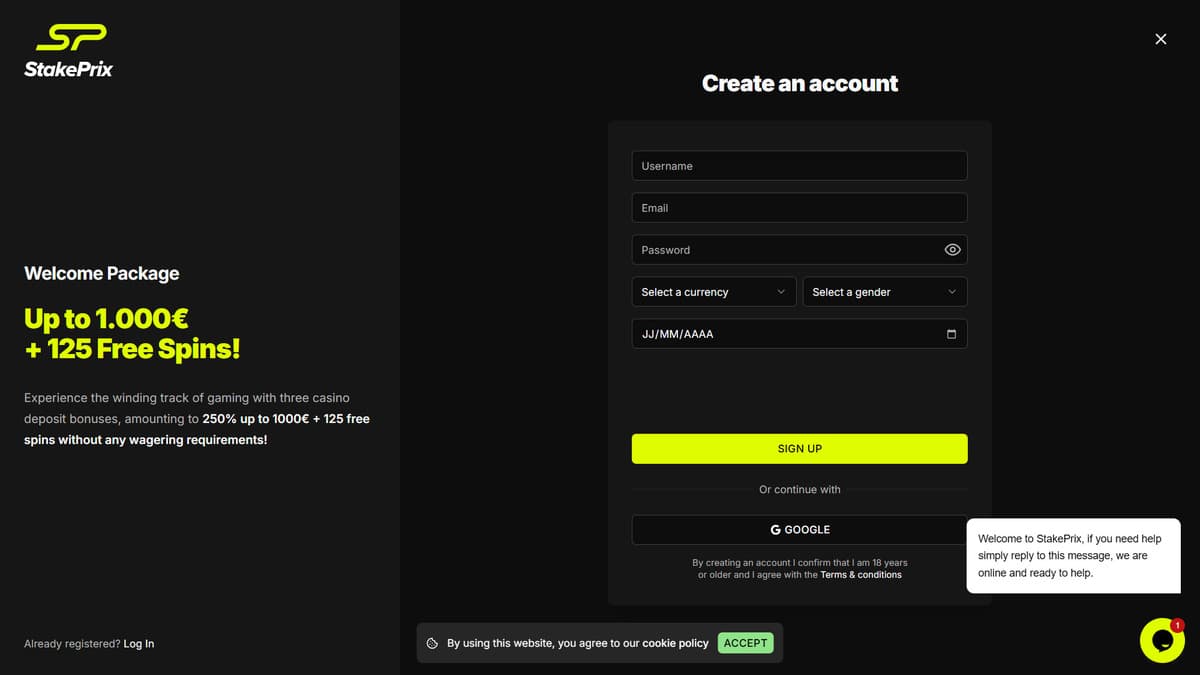Image resolution: width=1200 pixels, height=675 pixels.
Task: Submit with the SIGN UP button
Action: pos(799,449)
